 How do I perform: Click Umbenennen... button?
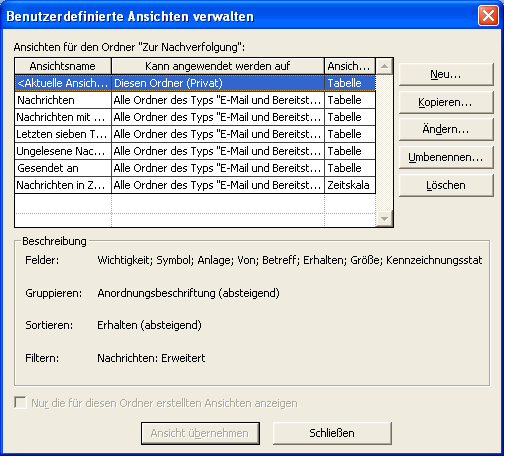(446, 157)
